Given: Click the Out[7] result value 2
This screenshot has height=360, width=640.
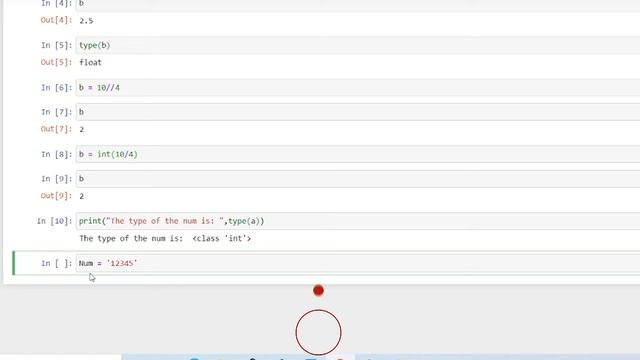Looking at the screenshot, I should pos(82,129).
